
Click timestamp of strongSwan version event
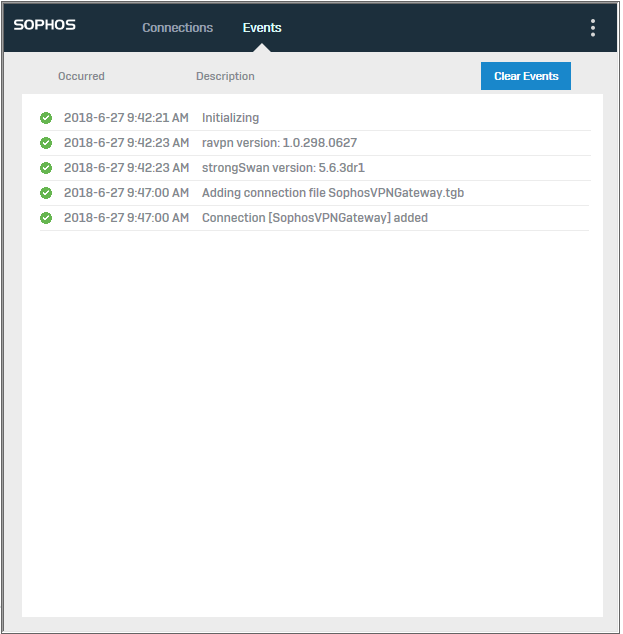click(126, 168)
